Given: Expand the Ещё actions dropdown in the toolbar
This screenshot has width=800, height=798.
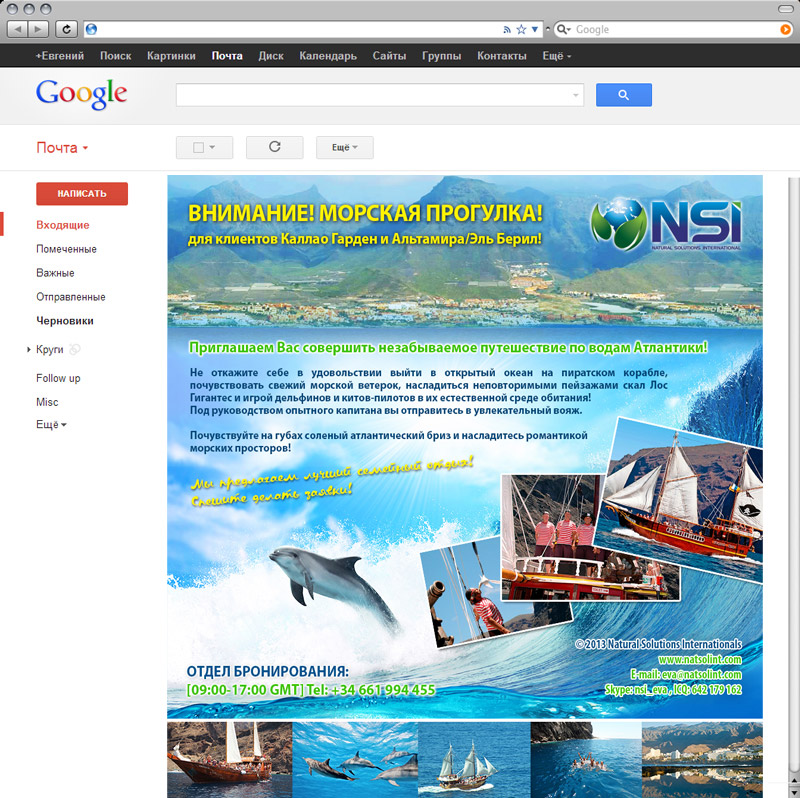Looking at the screenshot, I should click(344, 148).
